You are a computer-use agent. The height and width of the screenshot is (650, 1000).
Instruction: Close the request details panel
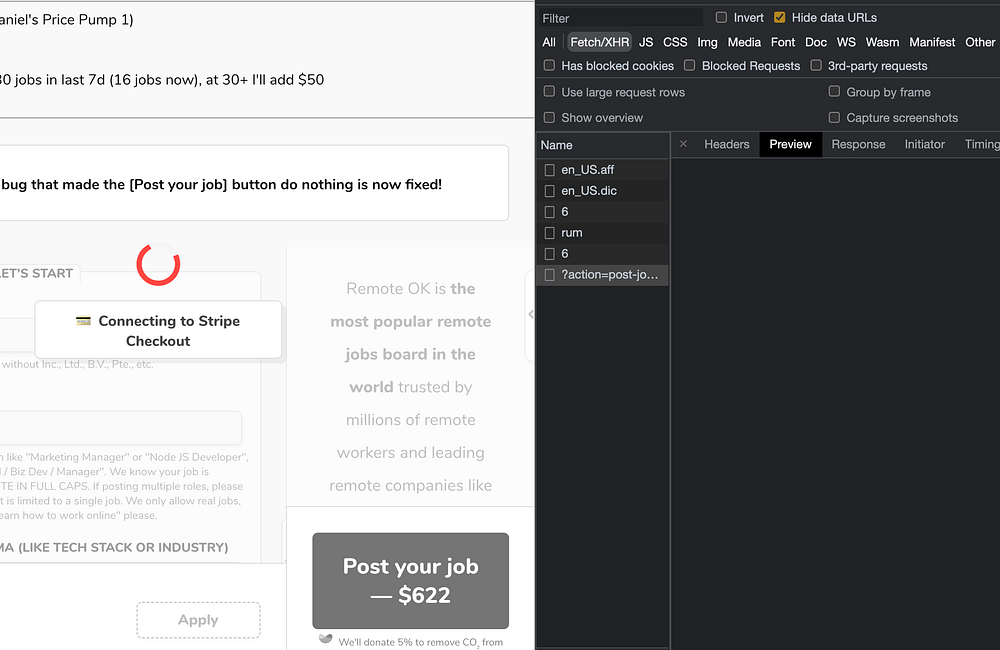click(683, 144)
